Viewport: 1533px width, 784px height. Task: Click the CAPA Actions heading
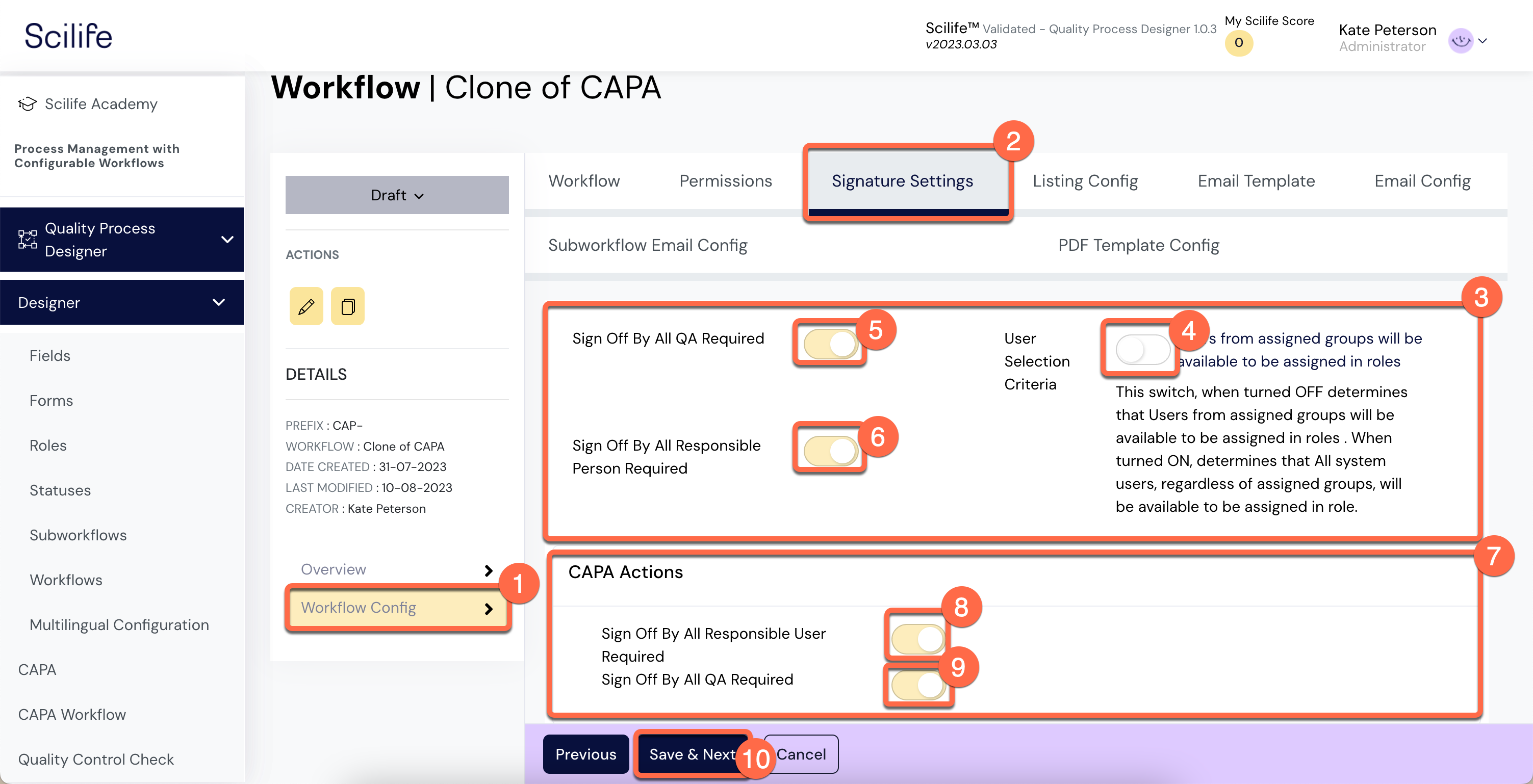(625, 571)
